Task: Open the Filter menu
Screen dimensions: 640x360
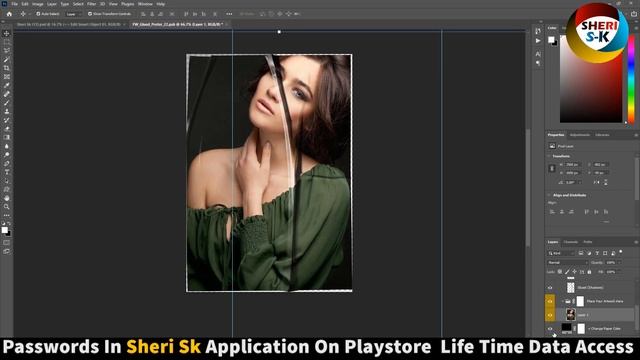Action: click(x=91, y=4)
